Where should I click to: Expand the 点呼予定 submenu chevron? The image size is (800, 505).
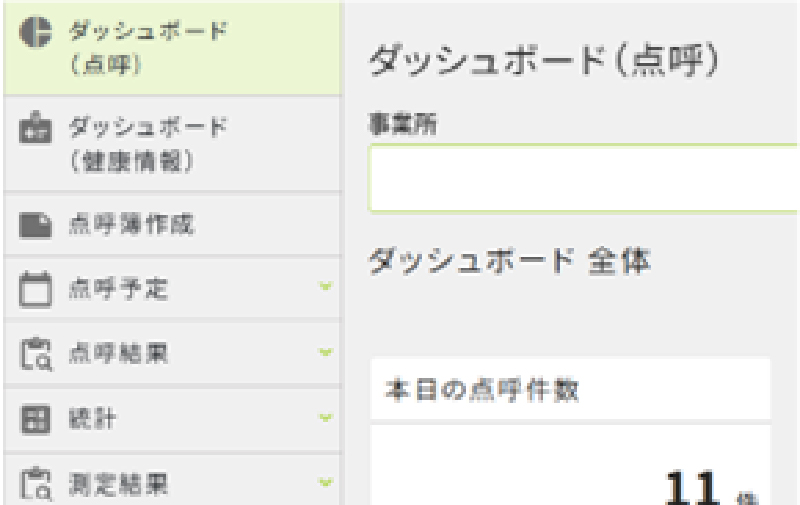(326, 286)
